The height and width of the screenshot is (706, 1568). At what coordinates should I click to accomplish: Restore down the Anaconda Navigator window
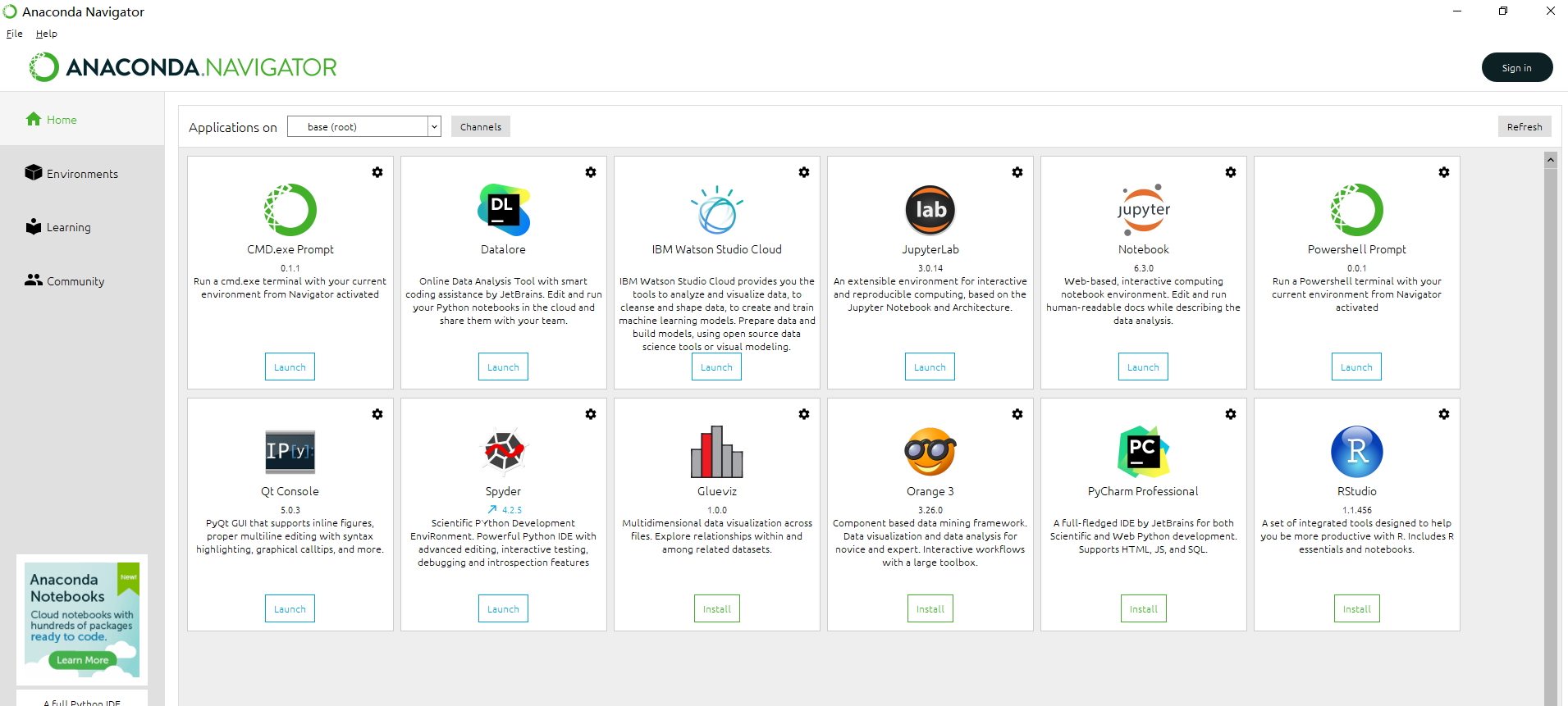[1503, 11]
